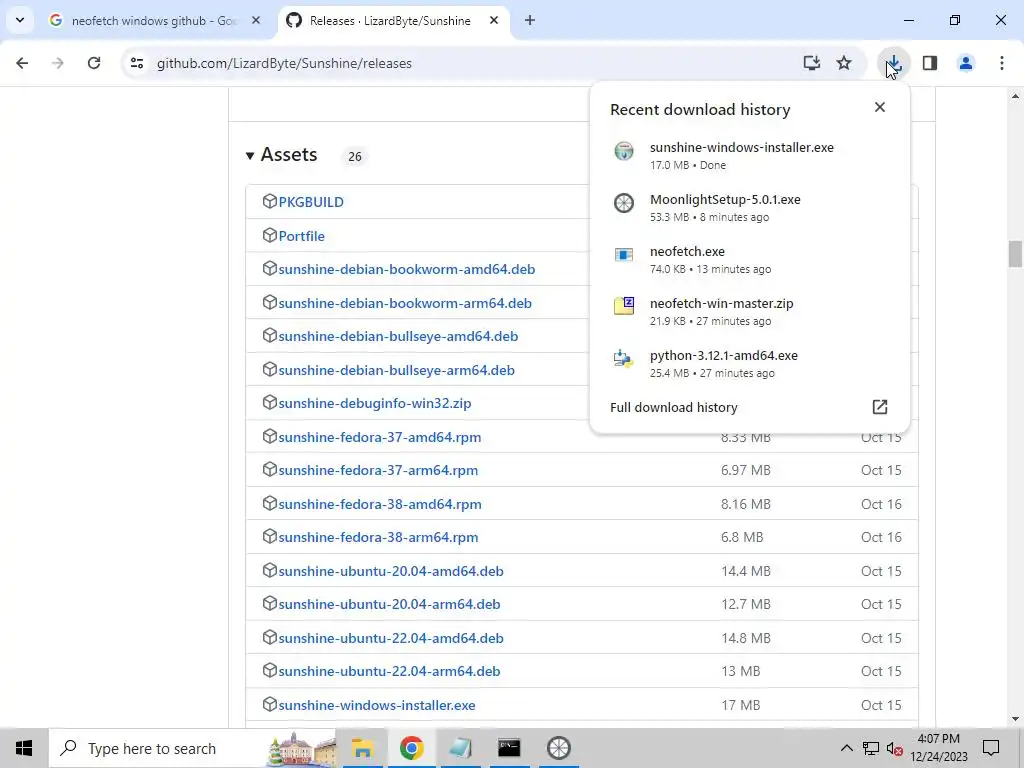Open the Chrome profile avatar

(966, 63)
